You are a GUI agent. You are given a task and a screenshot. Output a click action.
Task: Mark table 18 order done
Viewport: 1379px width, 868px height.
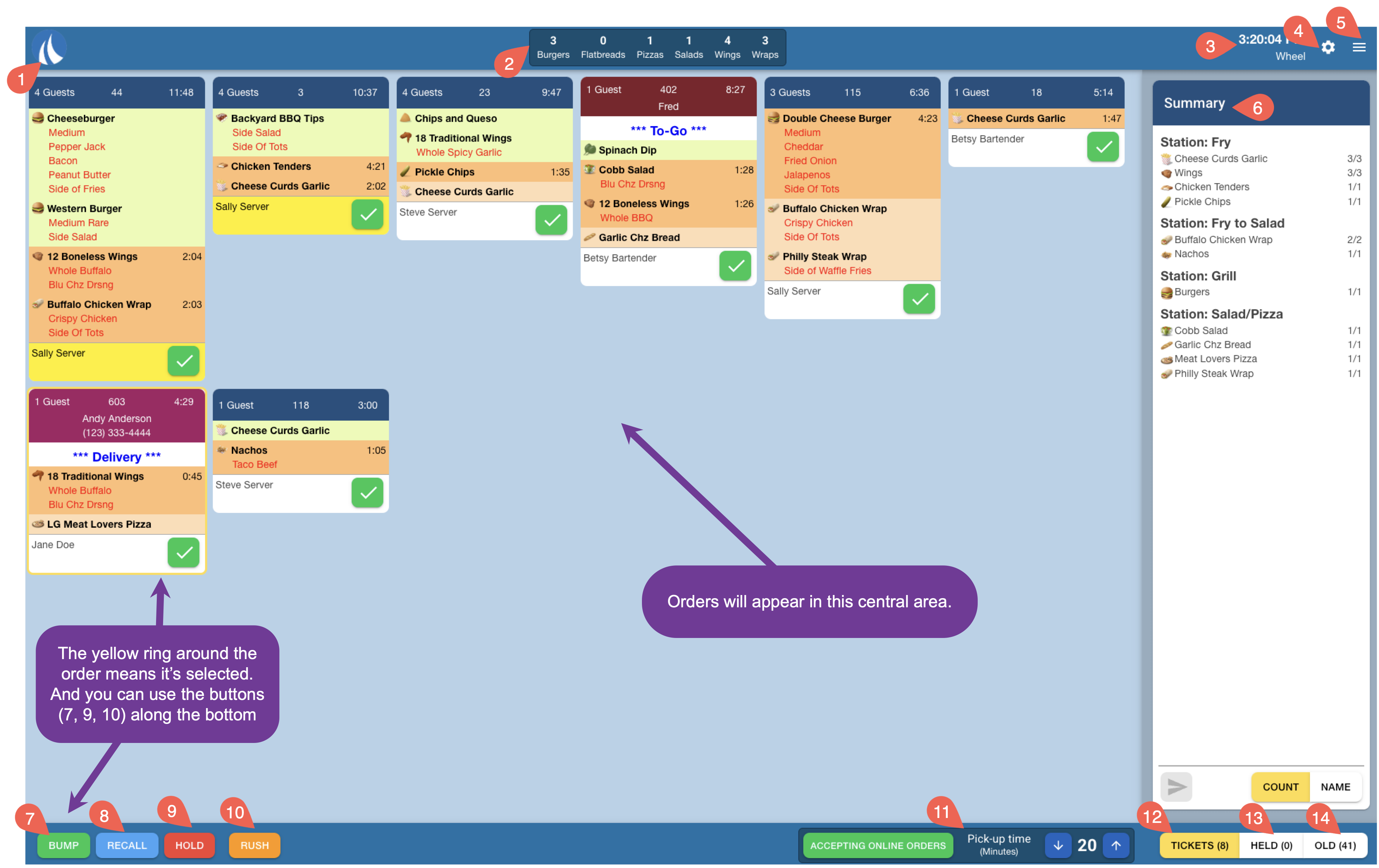[x=1103, y=147]
